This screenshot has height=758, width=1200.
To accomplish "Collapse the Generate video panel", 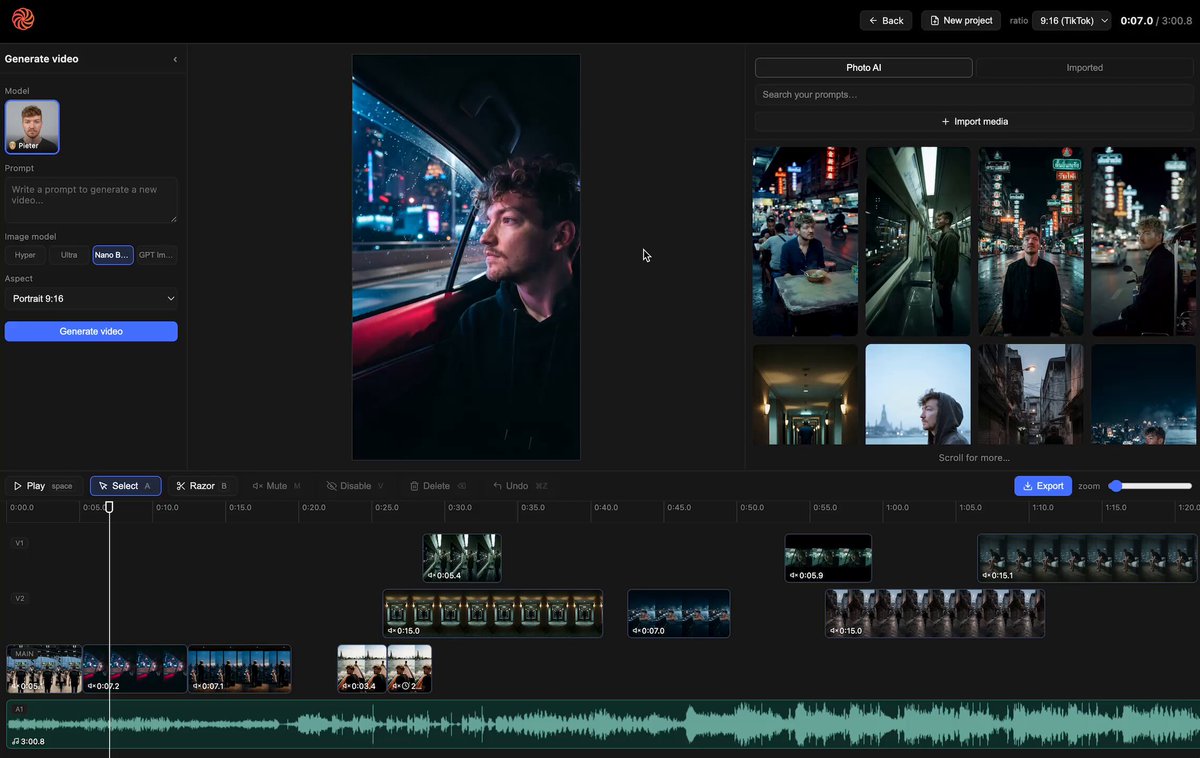I will 175,59.
